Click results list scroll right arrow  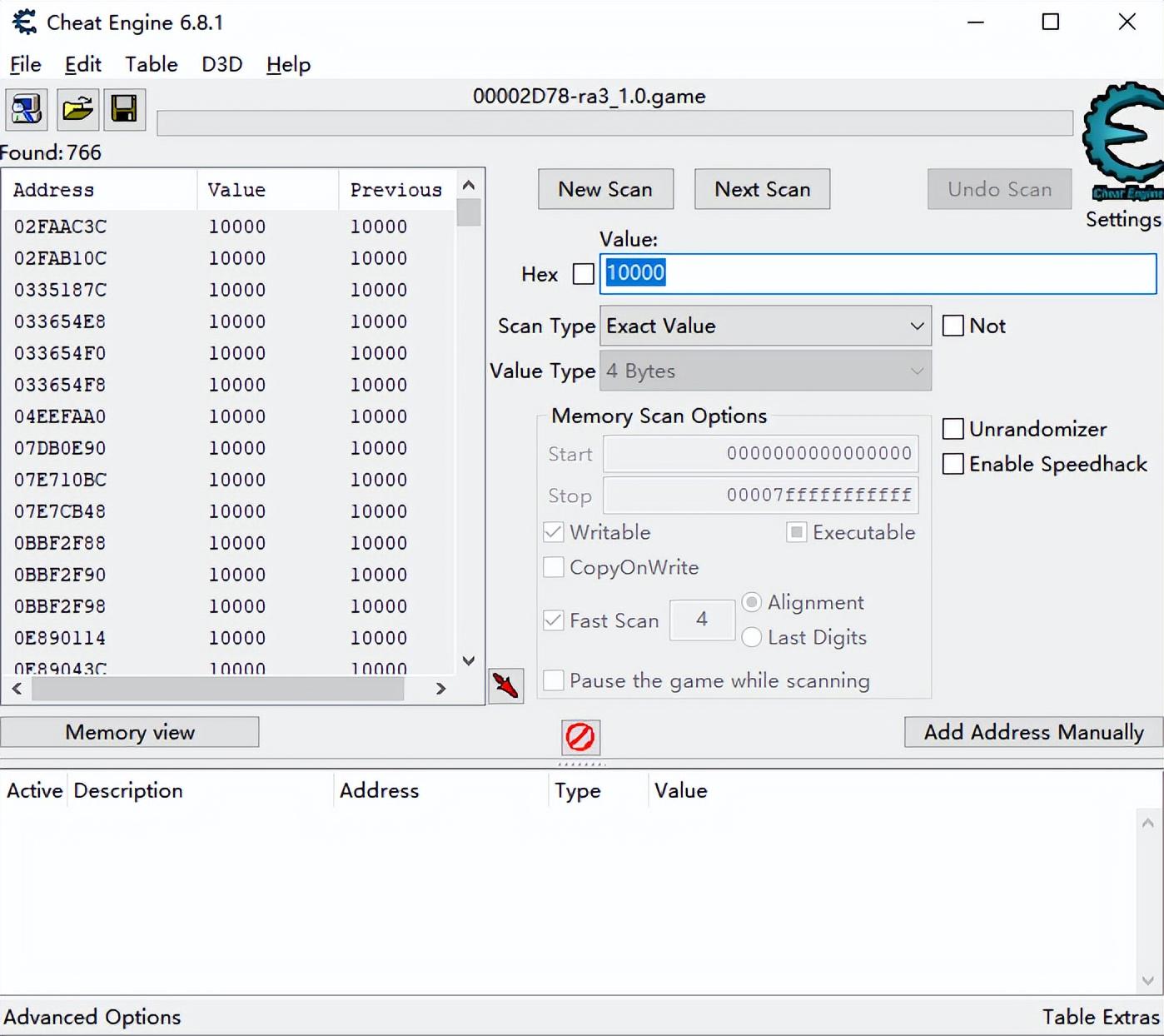pos(441,689)
